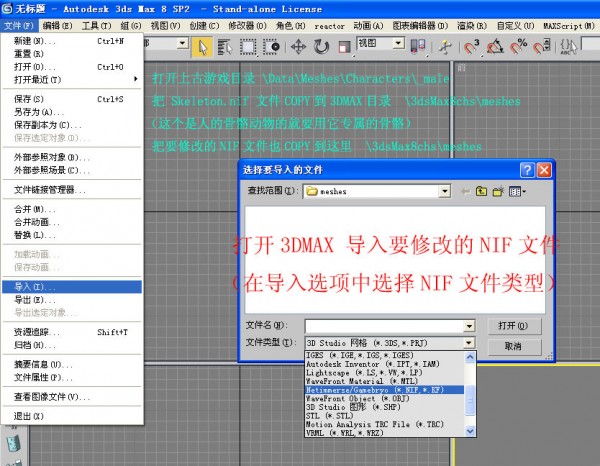Select Motion Analysis TRC File option
600x466 pixels.
(384, 424)
